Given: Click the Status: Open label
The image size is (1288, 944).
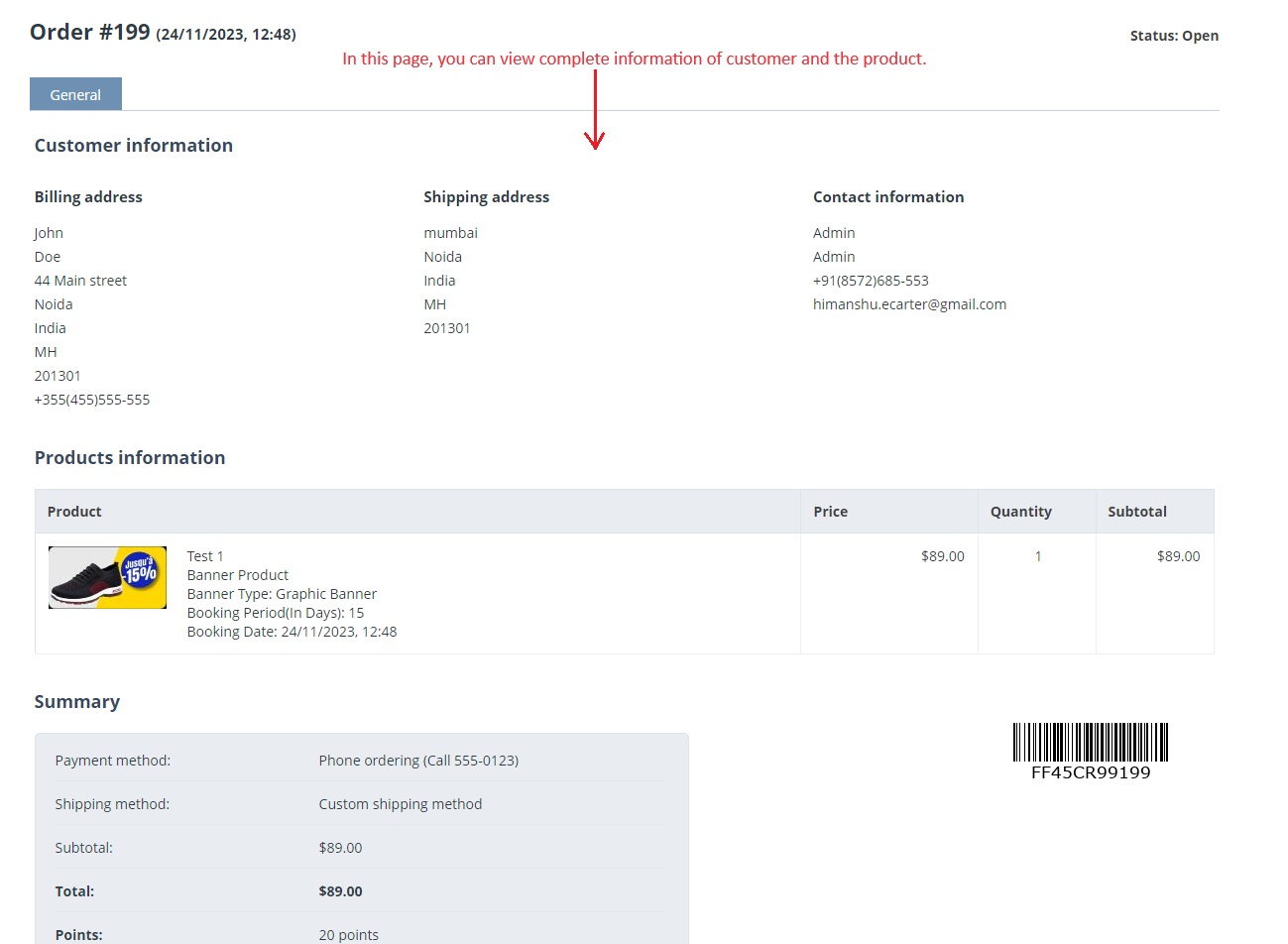Looking at the screenshot, I should pos(1174,36).
